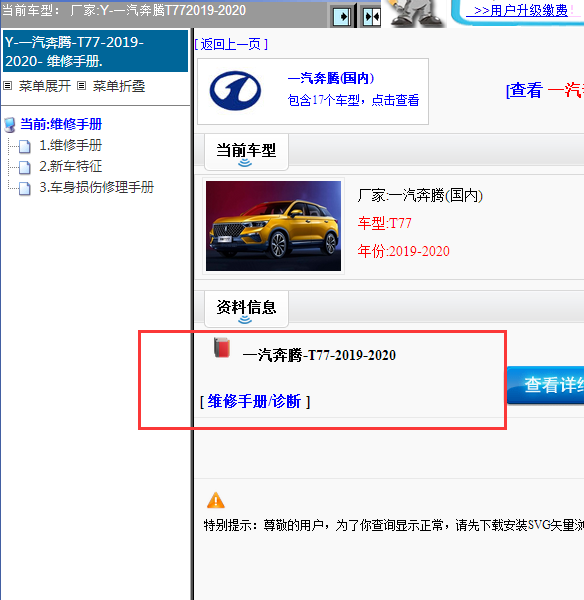Click the 查看 一汽 link on right
Image resolution: width=584 pixels, height=600 pixels.
545,91
